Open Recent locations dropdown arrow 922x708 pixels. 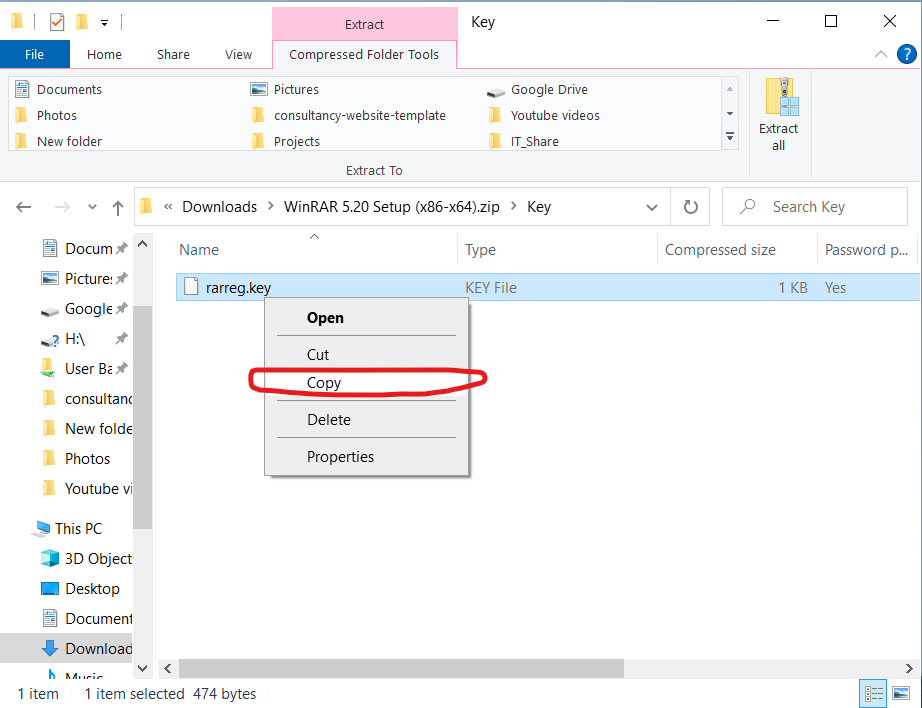click(x=92, y=207)
